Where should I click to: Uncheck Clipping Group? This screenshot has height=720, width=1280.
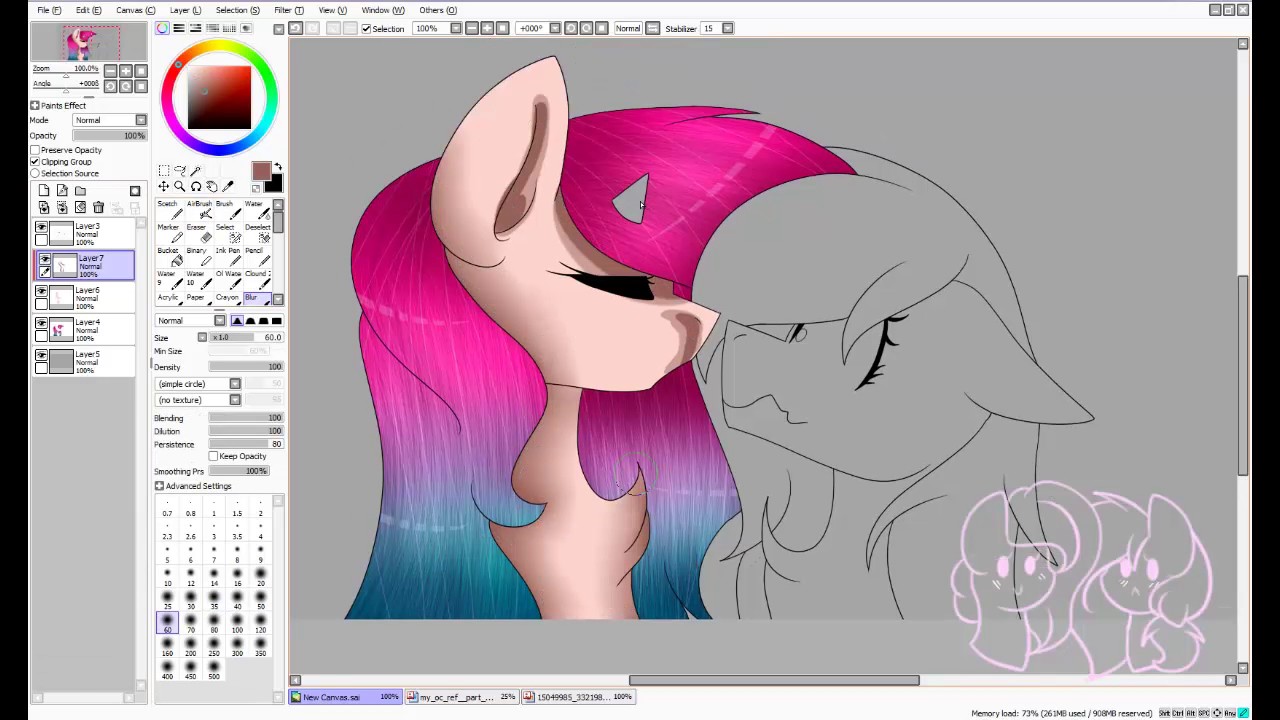(35, 162)
